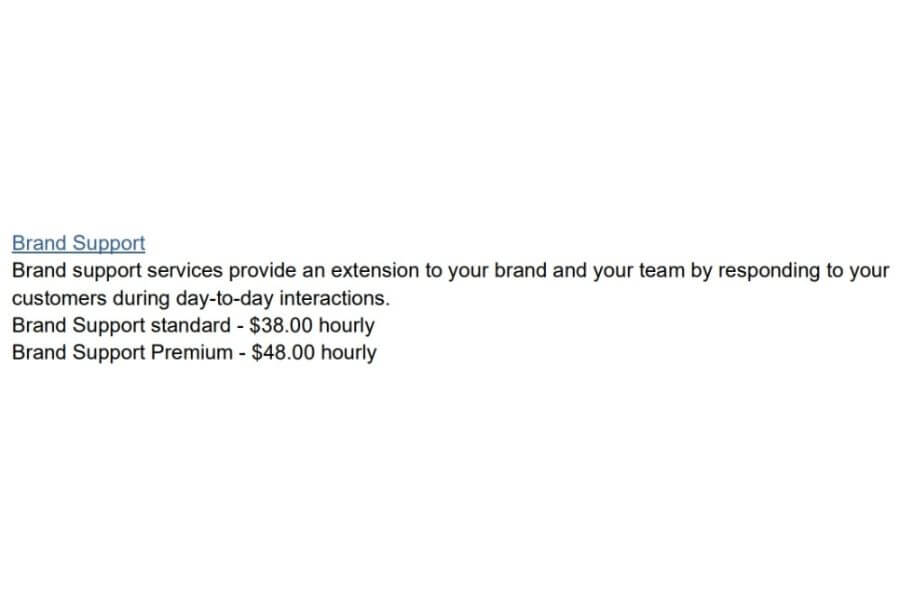The width and height of the screenshot is (900, 600).
Task: Click the word "Premium" in the pricing line
Action: click(191, 353)
